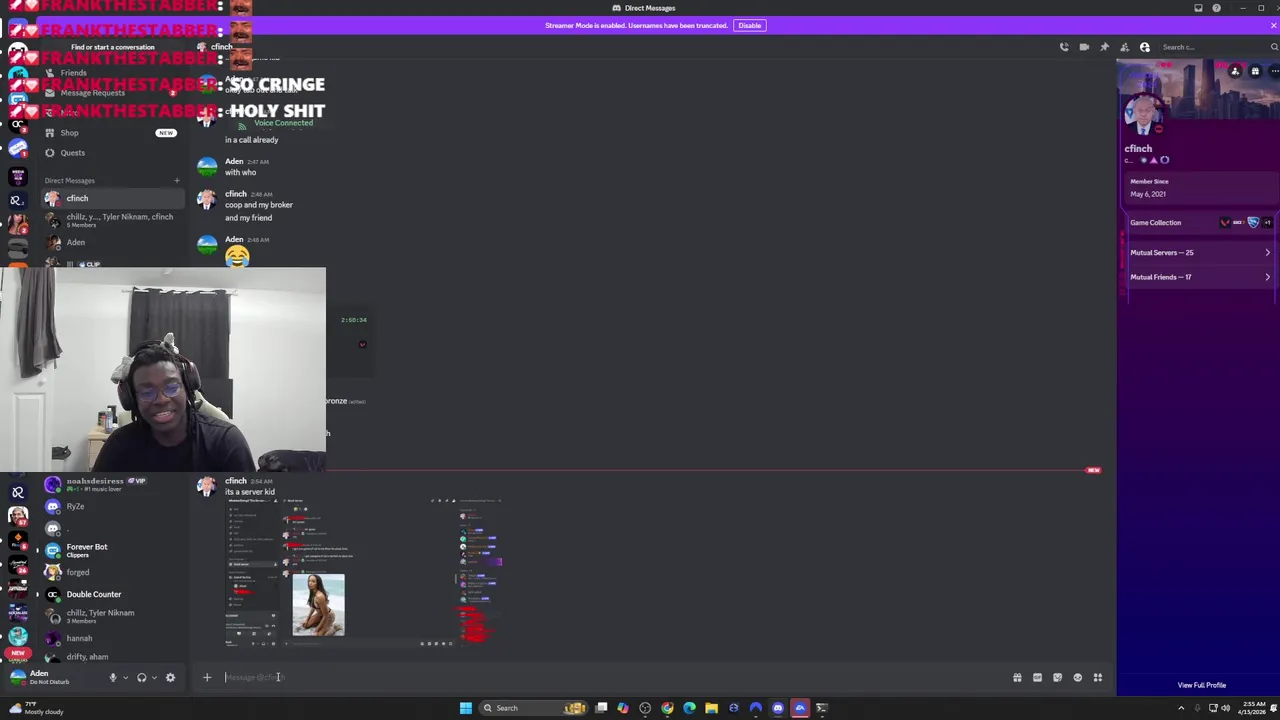Open File Explorer from taskbar
1280x720 pixels.
coord(711,708)
